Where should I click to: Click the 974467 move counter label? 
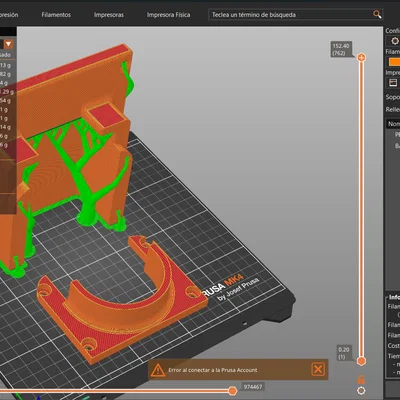pos(253,387)
